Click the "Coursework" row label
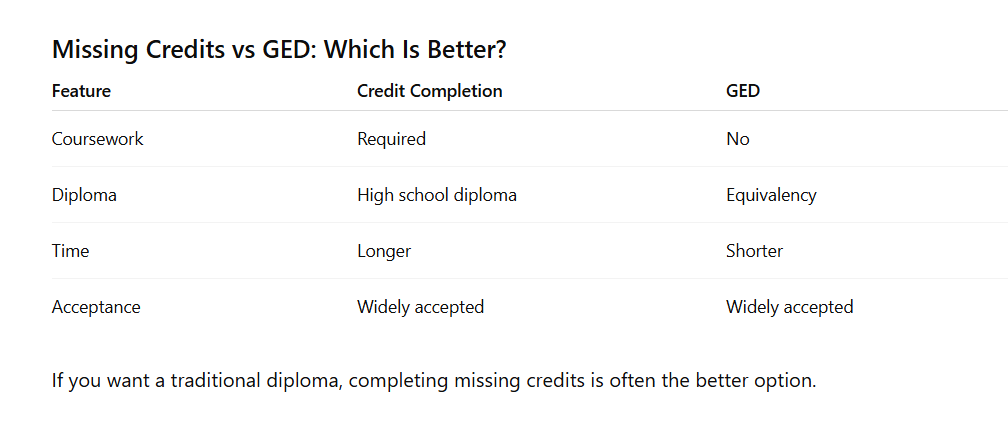This screenshot has width=1008, height=422. tap(97, 139)
